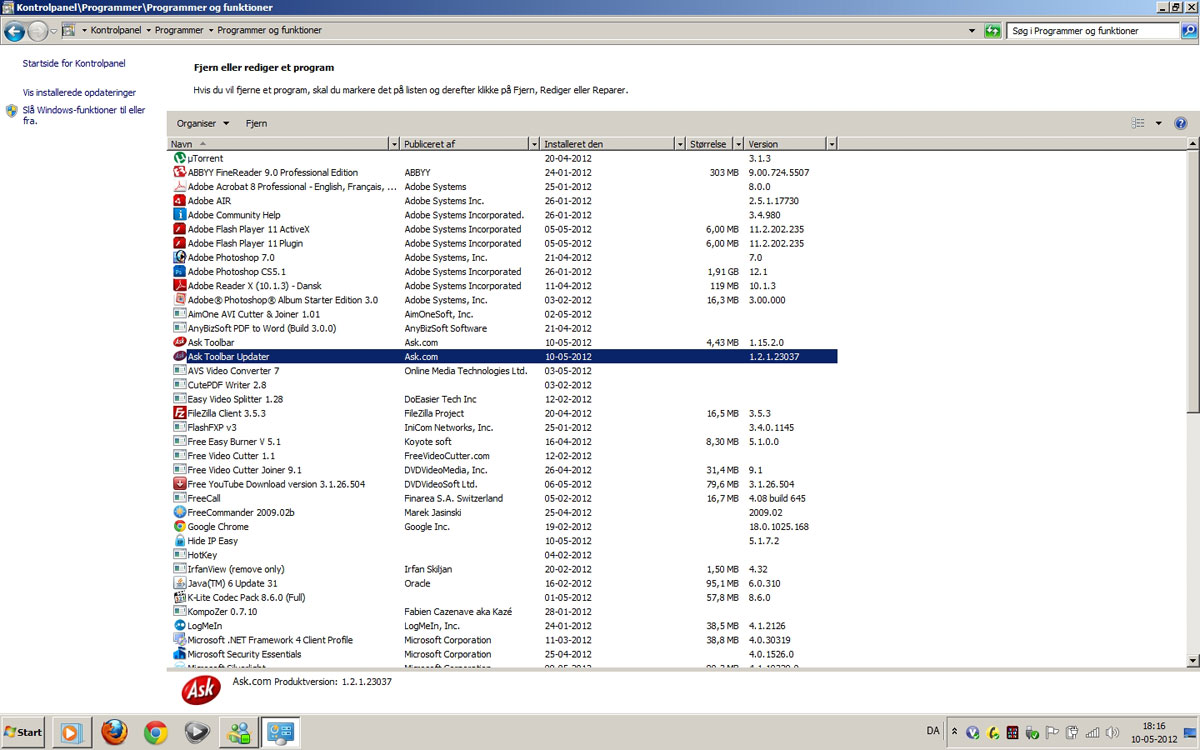Screen dimensions: 1200x750
Task: Click the Adobe AIR icon
Action: click(180, 200)
